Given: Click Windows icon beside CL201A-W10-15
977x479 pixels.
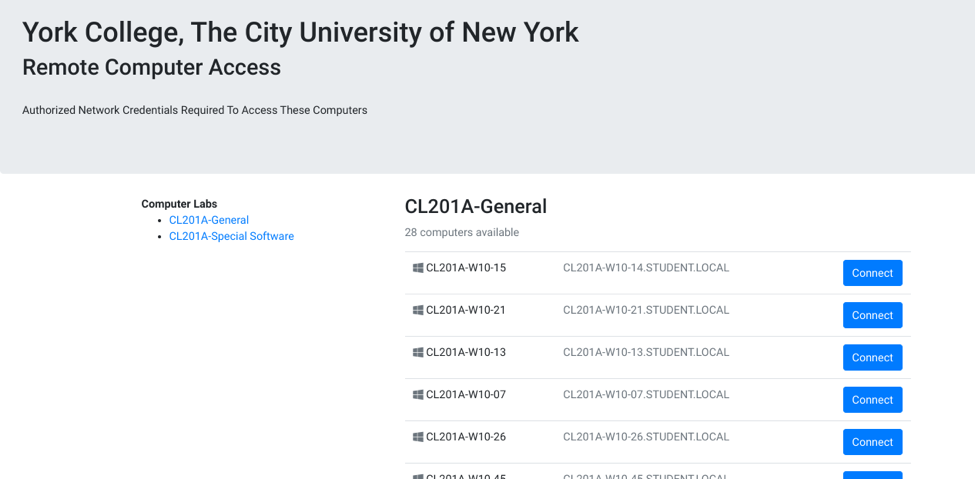Looking at the screenshot, I should click(418, 268).
